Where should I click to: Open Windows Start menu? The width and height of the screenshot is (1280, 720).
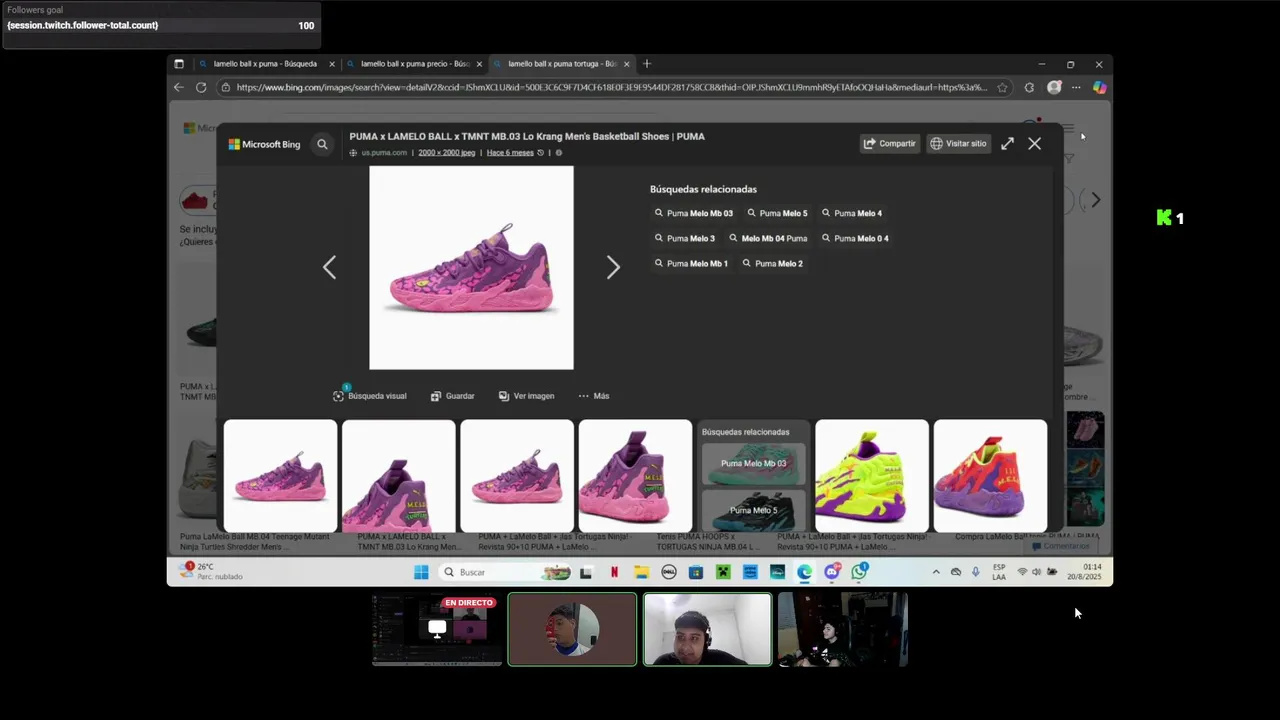421,572
